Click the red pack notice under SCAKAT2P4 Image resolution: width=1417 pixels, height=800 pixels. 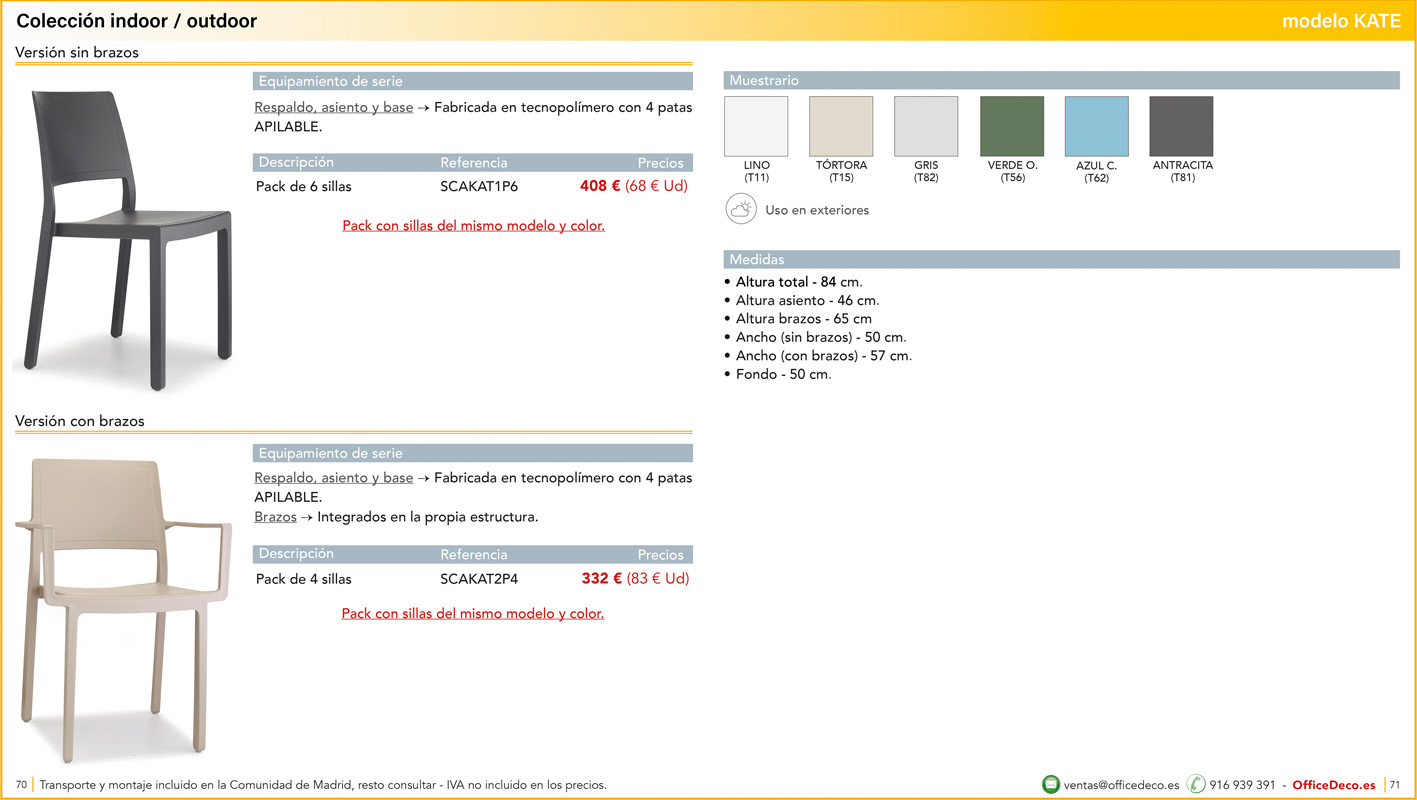coord(472,614)
